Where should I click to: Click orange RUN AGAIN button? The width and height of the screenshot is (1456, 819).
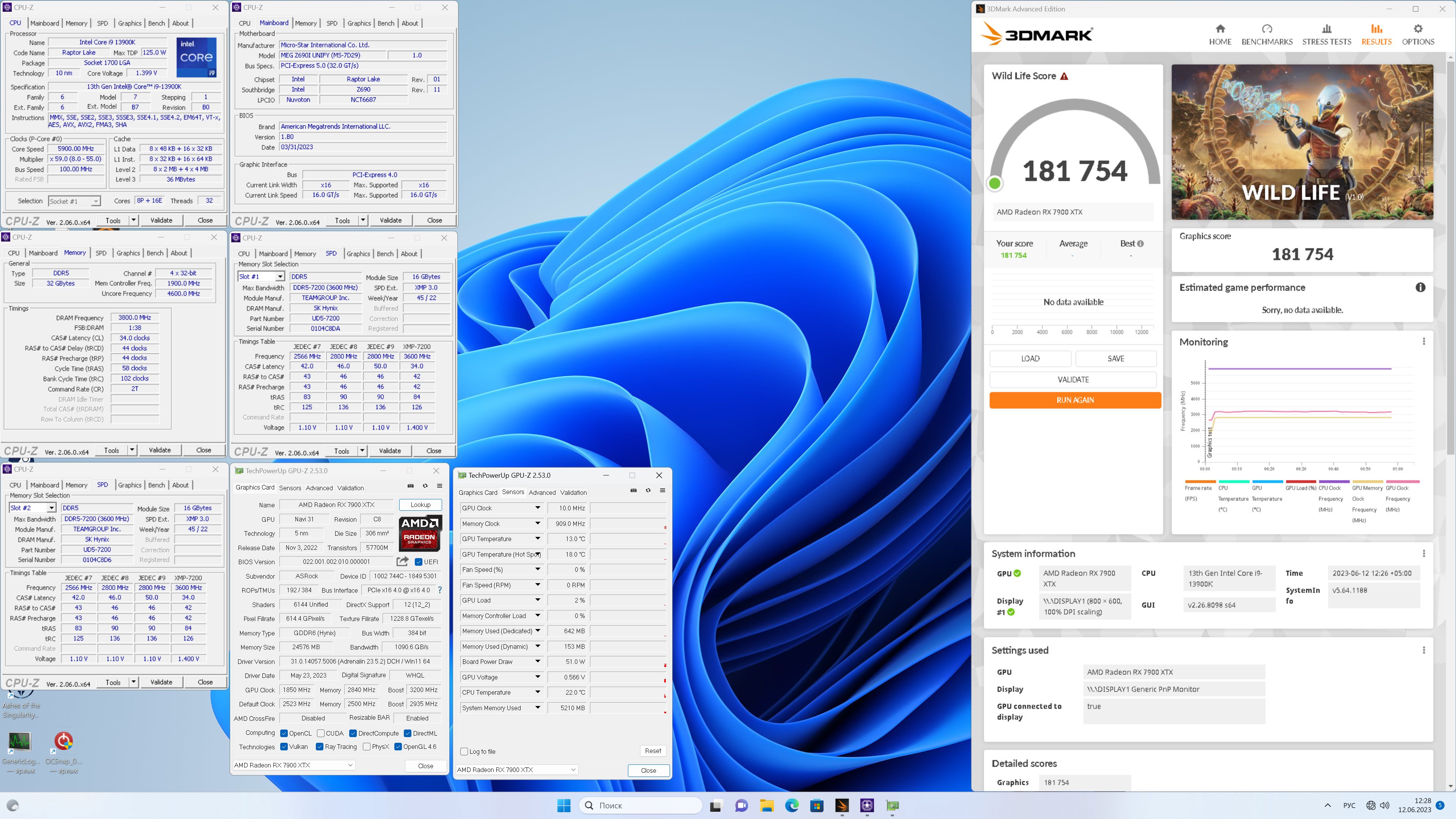point(1075,400)
